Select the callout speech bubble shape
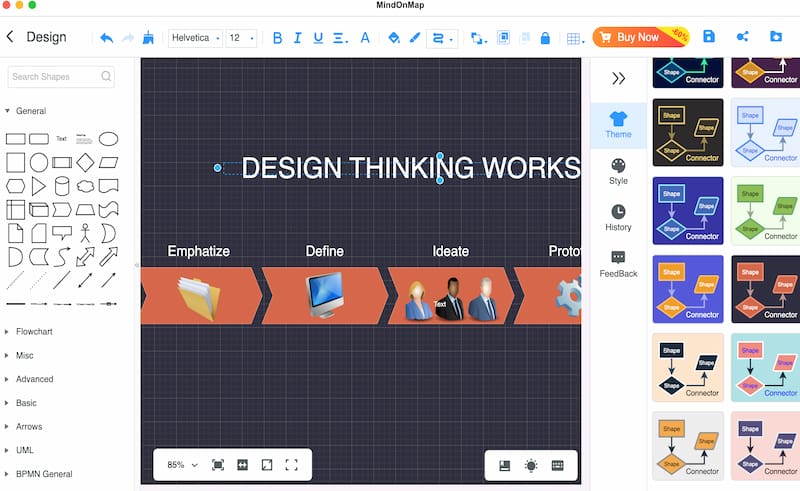The height and width of the screenshot is (491, 800). [x=62, y=233]
